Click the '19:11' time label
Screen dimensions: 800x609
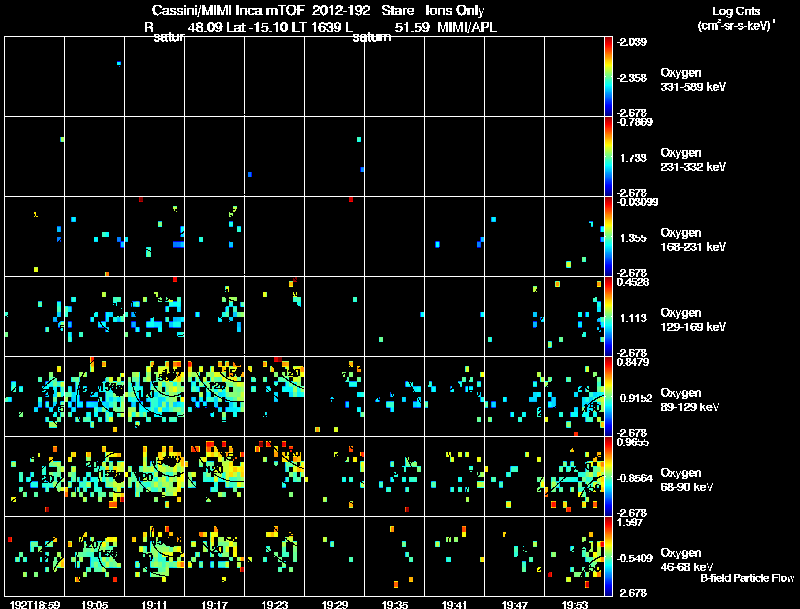(x=155, y=605)
